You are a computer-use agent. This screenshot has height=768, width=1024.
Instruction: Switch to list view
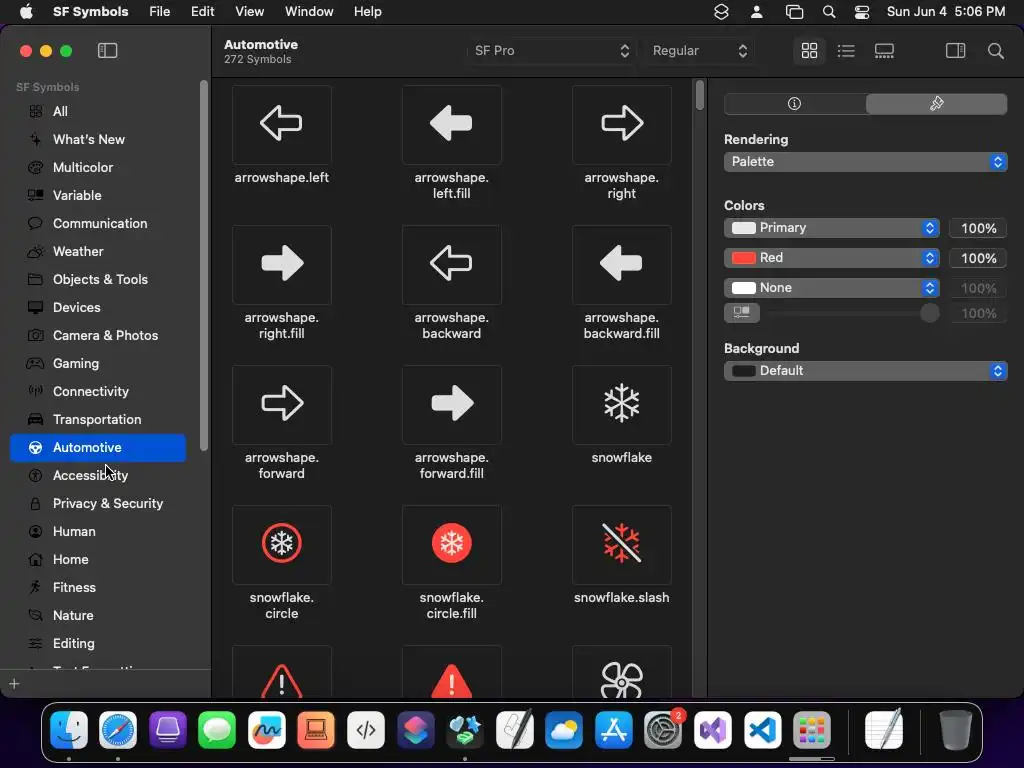click(846, 51)
